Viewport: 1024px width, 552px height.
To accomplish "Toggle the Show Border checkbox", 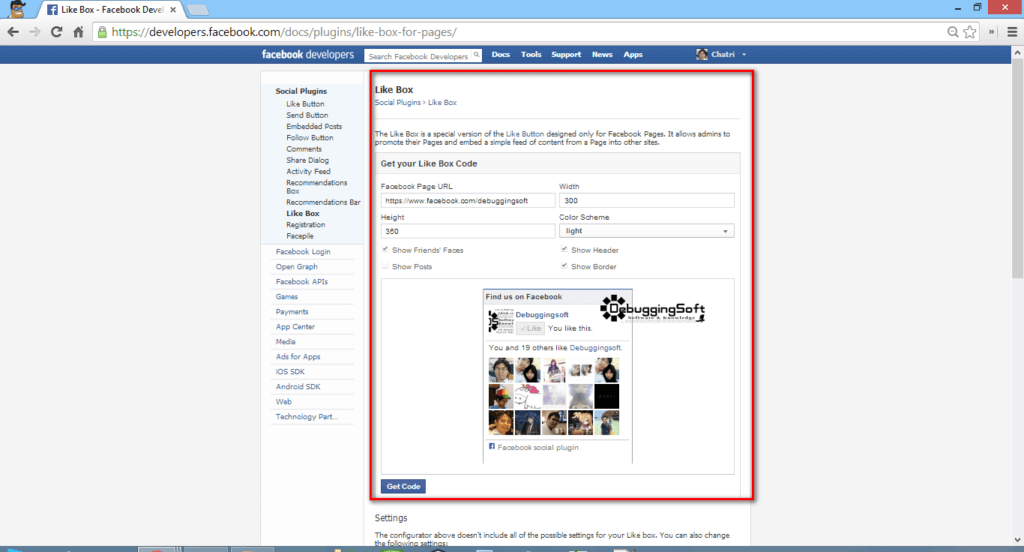I will point(564,266).
